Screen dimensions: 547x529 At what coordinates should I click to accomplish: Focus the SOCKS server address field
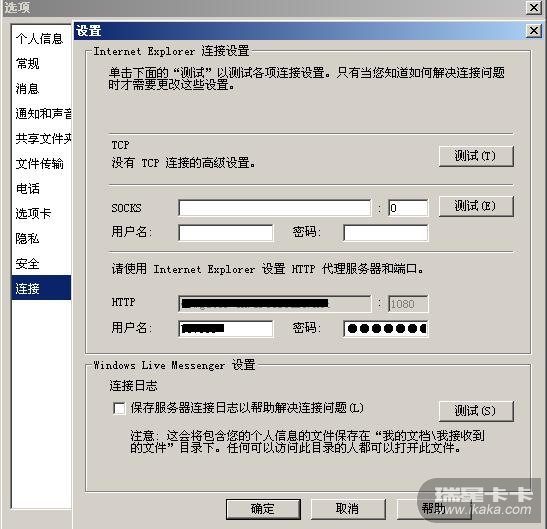[275, 208]
